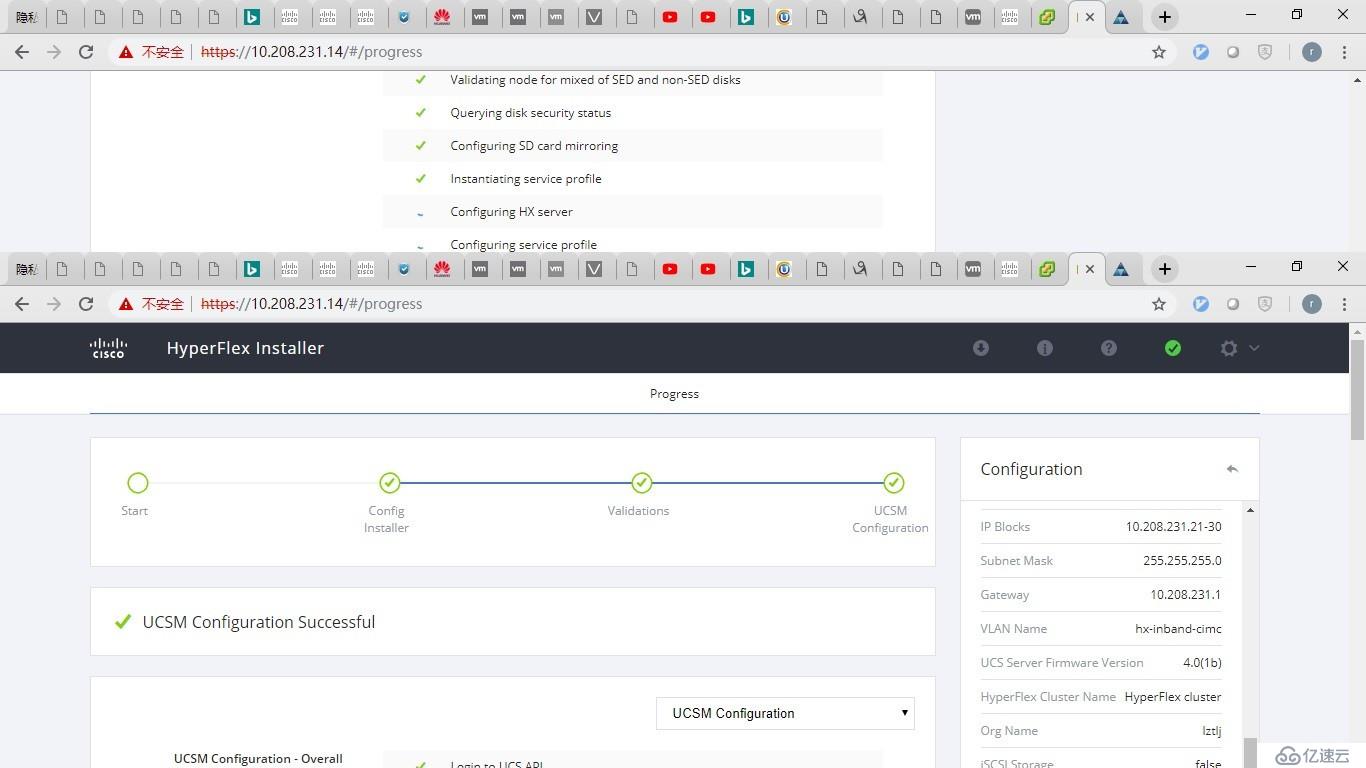Open new tab in lower browser window

(x=1164, y=269)
